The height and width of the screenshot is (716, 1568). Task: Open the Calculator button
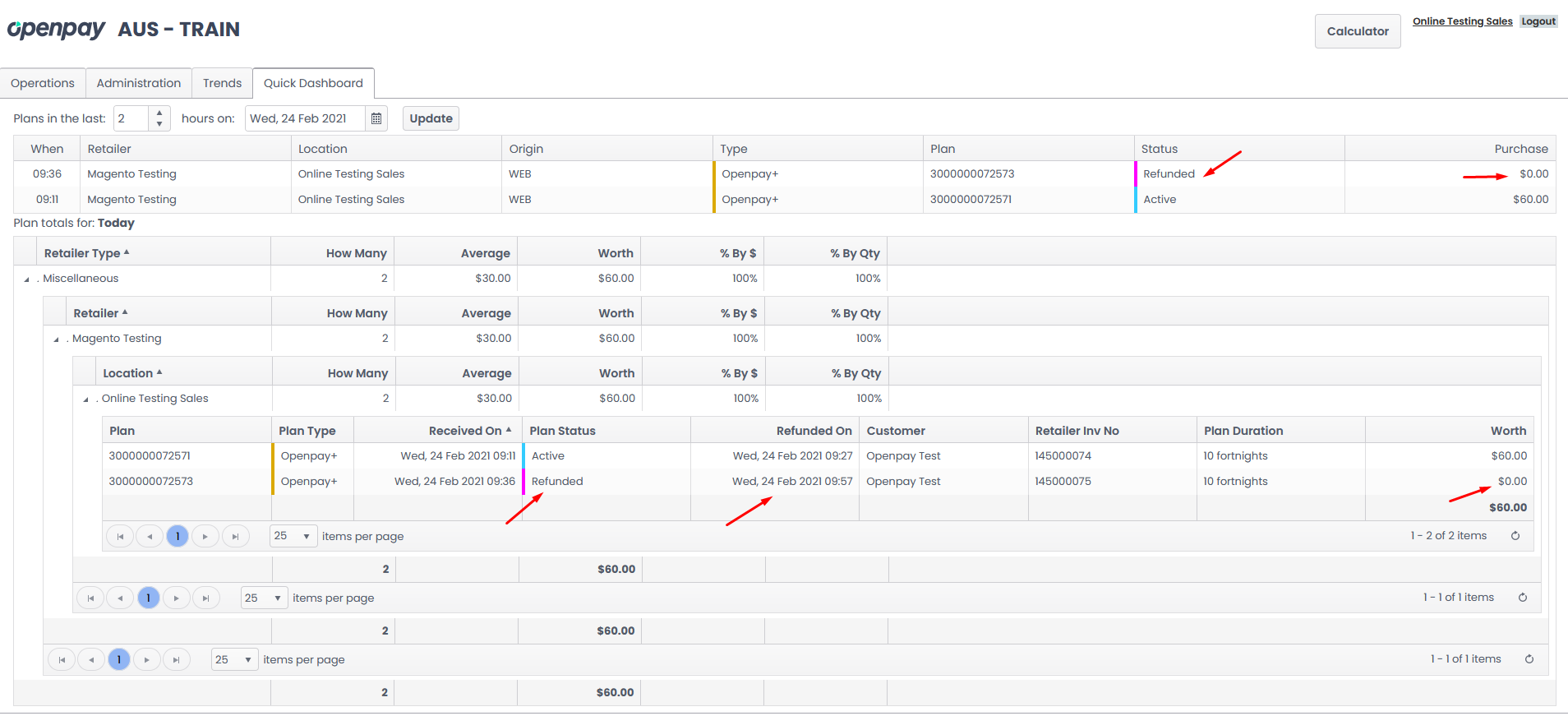(1358, 31)
